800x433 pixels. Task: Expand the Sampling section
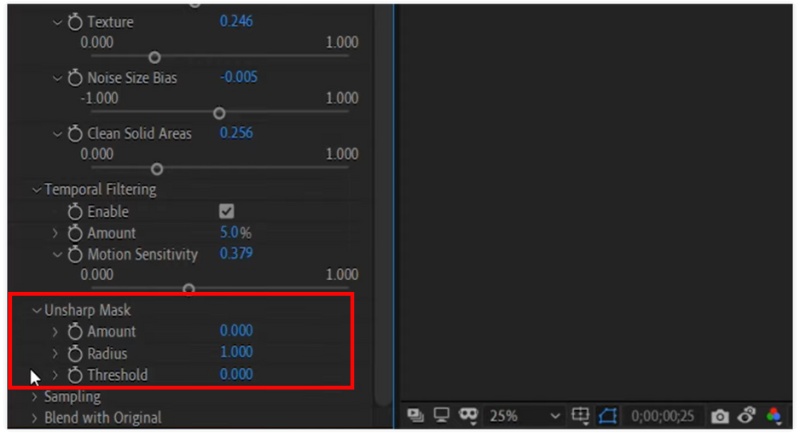36,397
